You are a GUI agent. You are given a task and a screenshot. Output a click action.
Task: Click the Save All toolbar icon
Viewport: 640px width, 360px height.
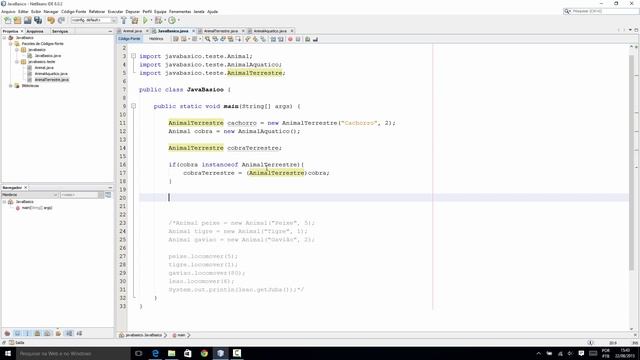pyautogui.click(x=38, y=20)
